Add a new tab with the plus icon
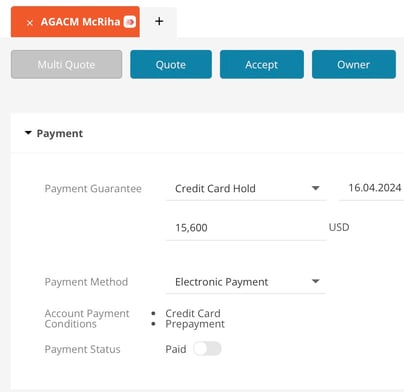Screen dimensions: 404x392 [159, 21]
